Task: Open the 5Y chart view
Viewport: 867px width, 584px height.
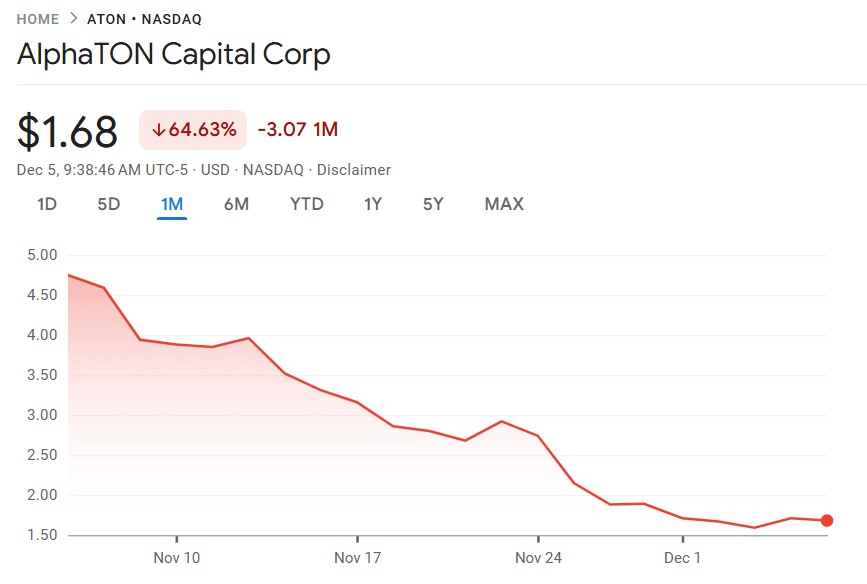Action: [x=432, y=204]
